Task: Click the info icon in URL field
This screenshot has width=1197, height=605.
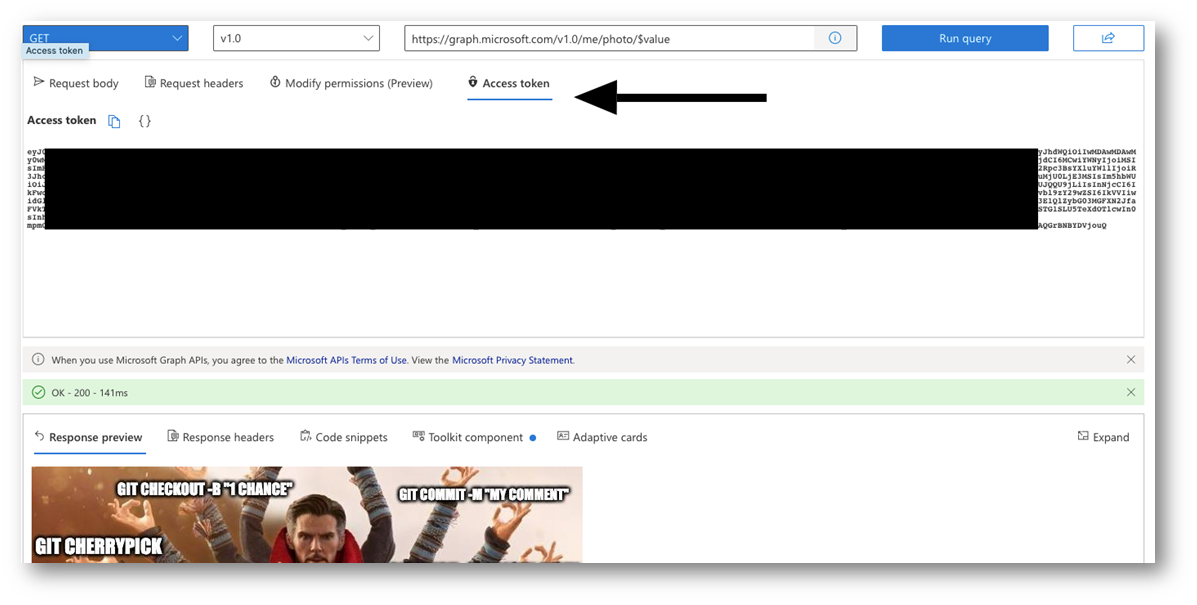Action: 835,38
